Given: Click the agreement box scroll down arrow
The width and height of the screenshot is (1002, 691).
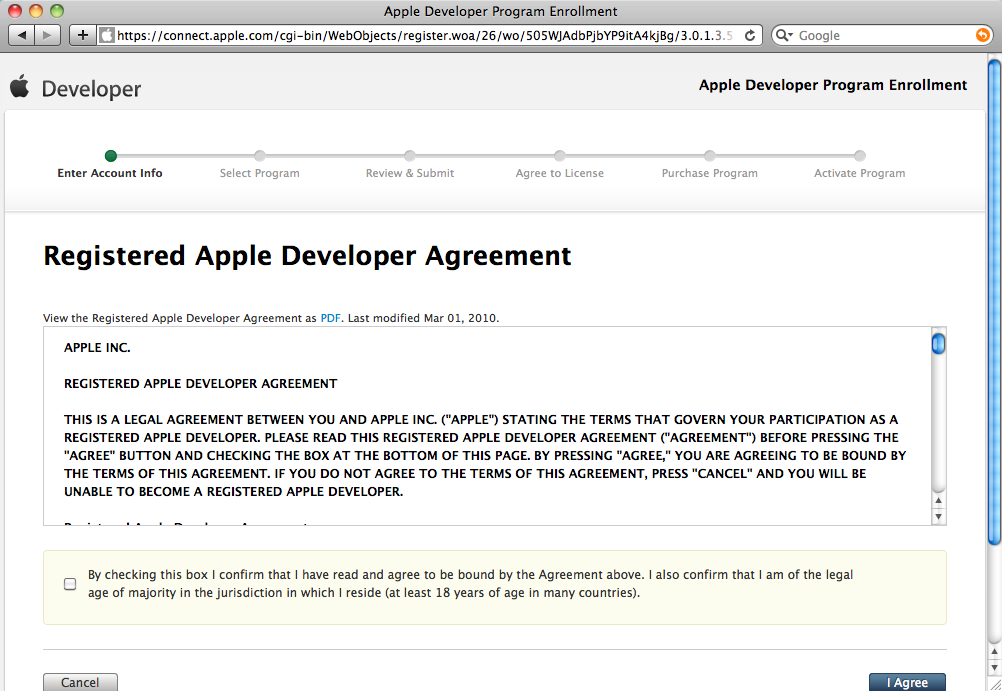Looking at the screenshot, I should [x=938, y=516].
